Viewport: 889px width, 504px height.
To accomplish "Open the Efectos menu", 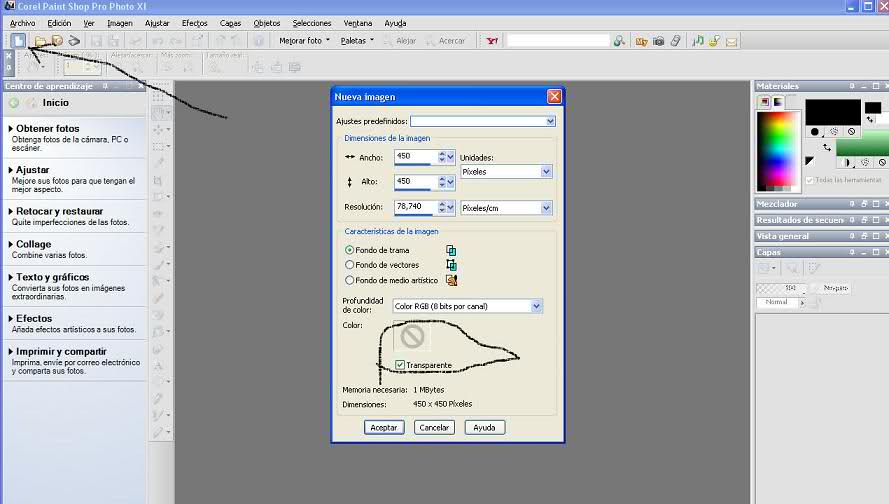I will tap(194, 23).
